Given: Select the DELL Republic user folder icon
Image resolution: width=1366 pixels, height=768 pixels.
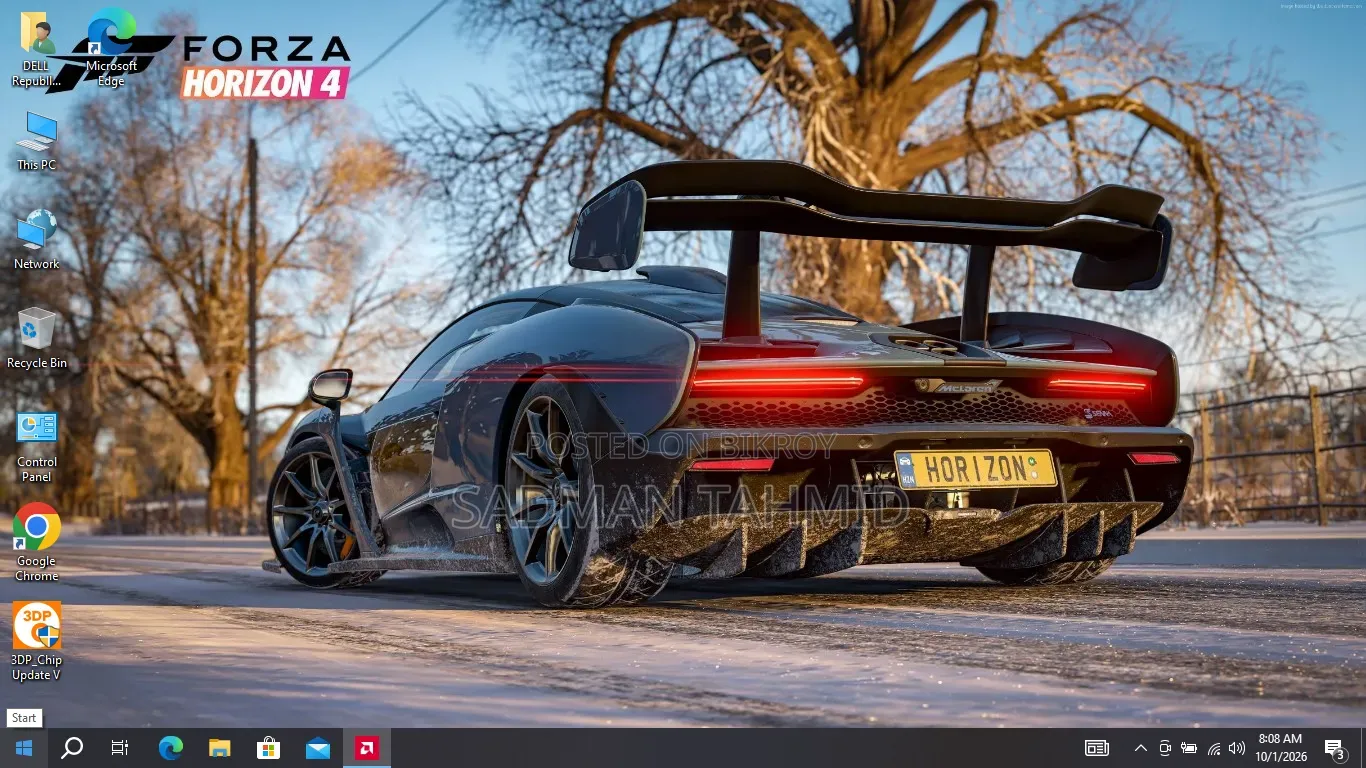Looking at the screenshot, I should pos(37,49).
